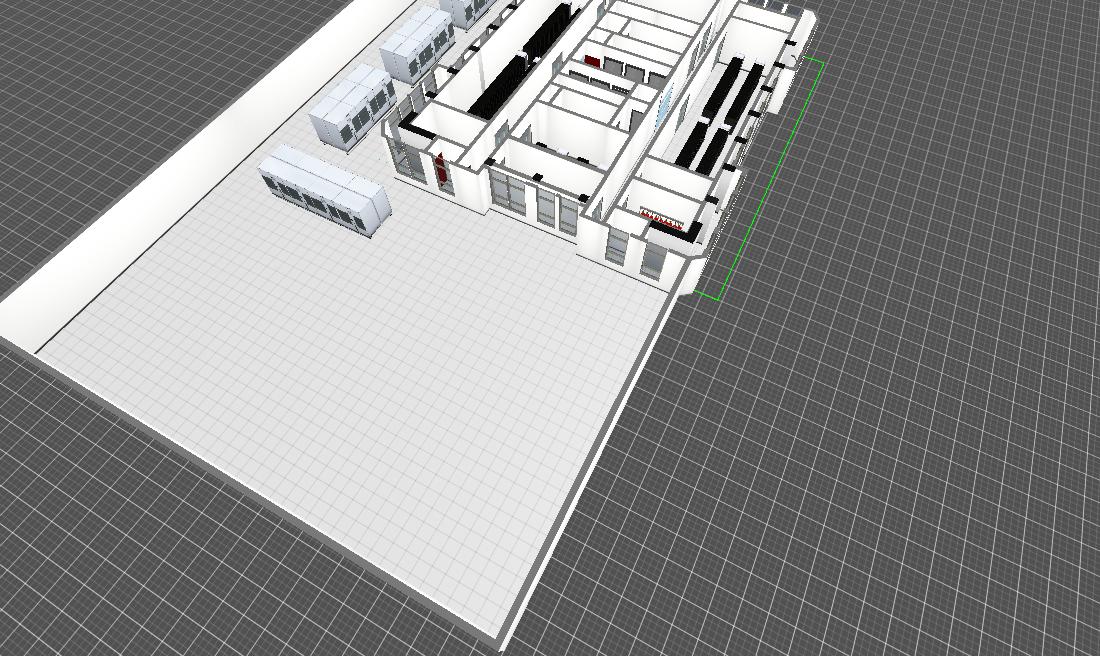
Task: Select the partially visible cabinet at top edge
Action: 468,10
